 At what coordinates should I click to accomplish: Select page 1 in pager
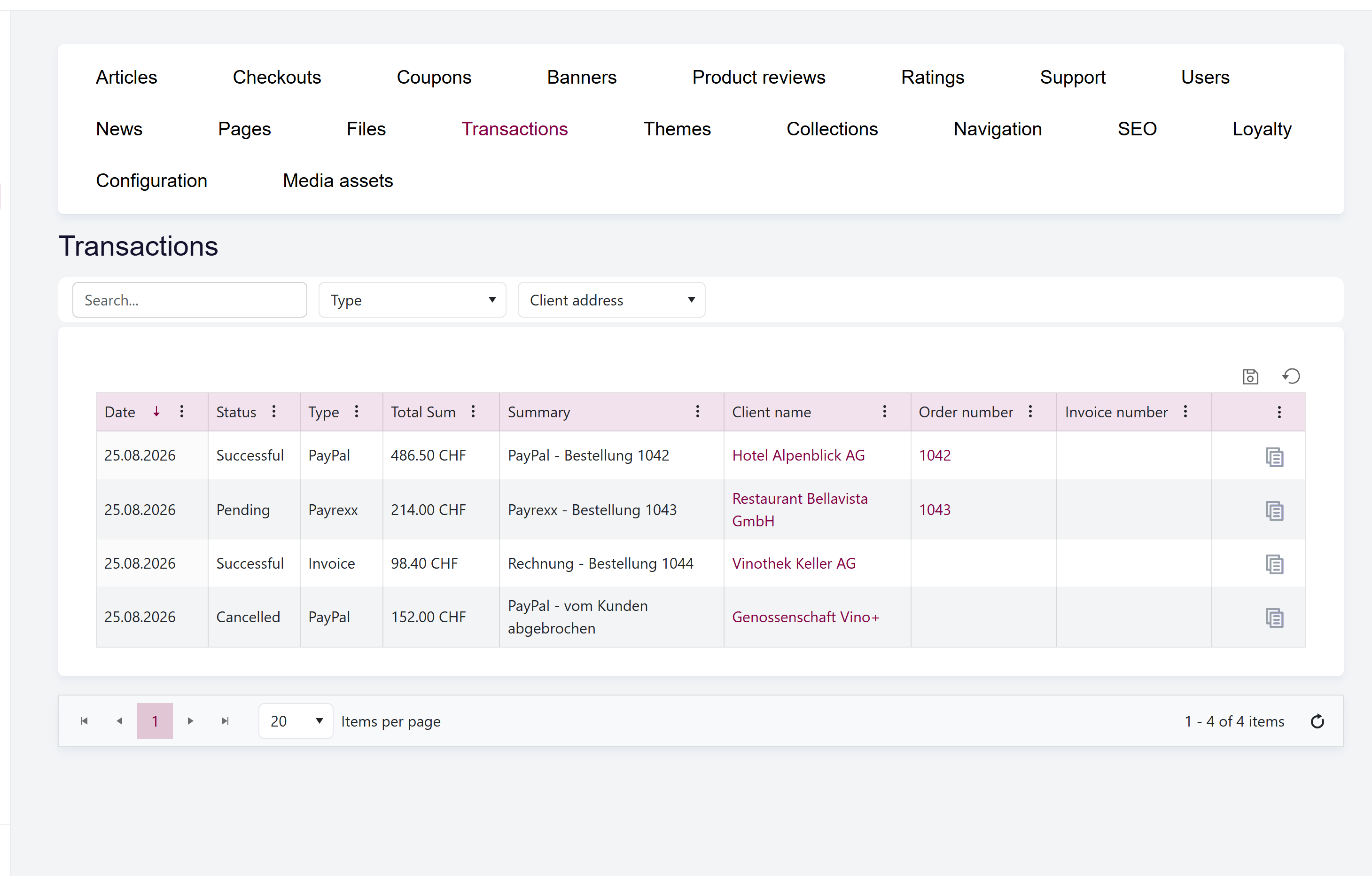(155, 721)
